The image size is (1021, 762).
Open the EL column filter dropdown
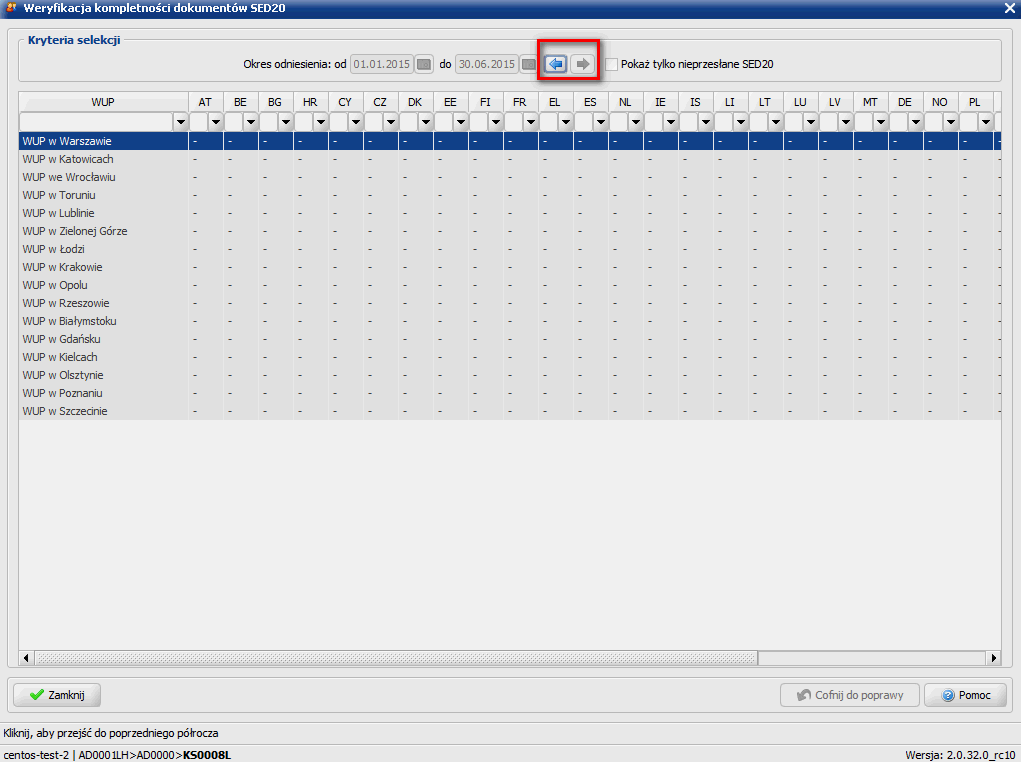click(x=566, y=122)
